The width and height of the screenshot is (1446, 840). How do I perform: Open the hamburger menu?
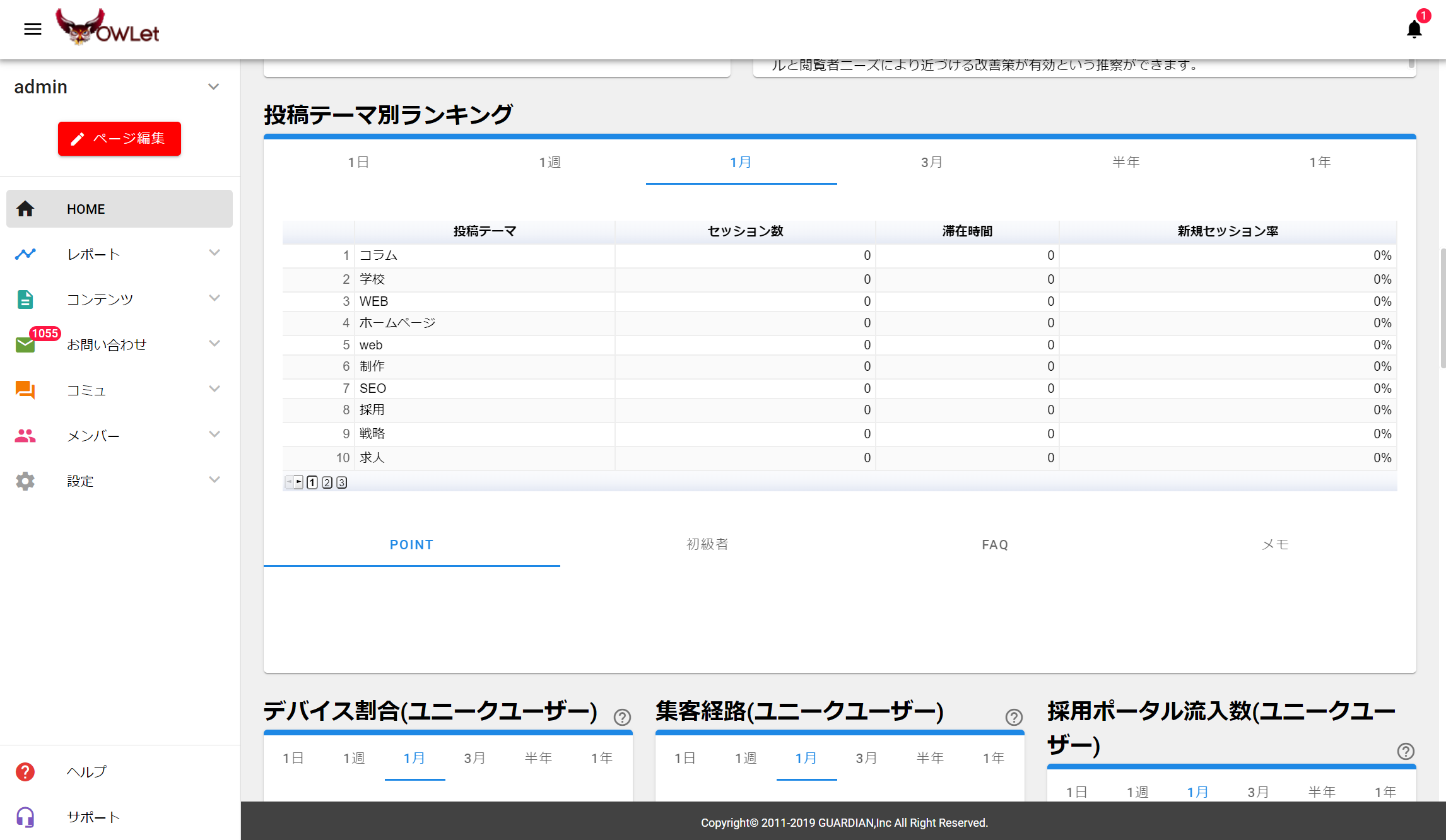click(33, 29)
